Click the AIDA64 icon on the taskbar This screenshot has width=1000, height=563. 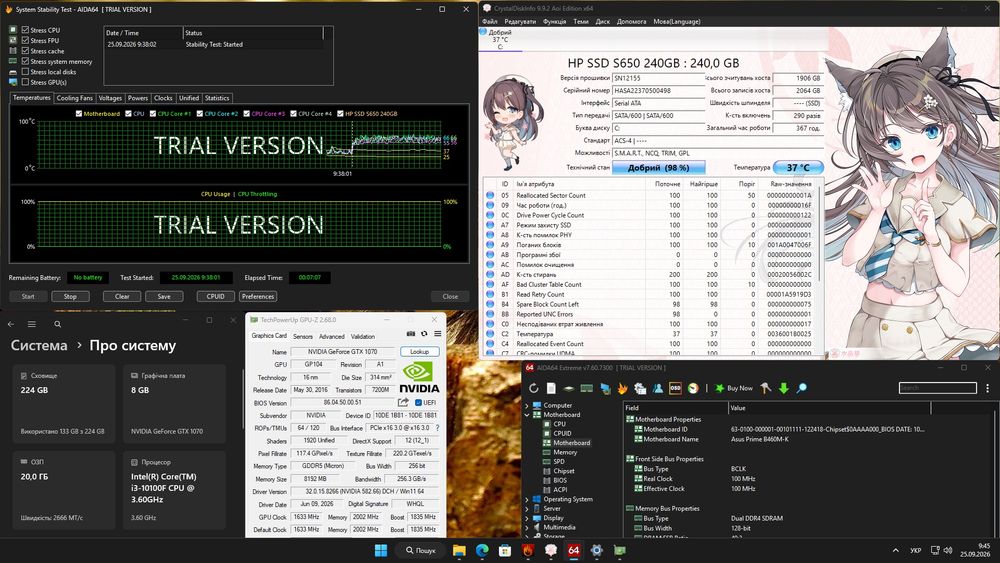tap(573, 550)
